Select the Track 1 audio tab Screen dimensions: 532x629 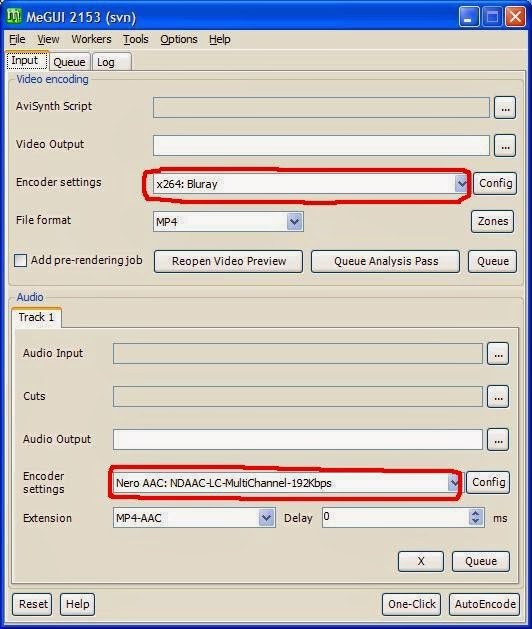36,317
